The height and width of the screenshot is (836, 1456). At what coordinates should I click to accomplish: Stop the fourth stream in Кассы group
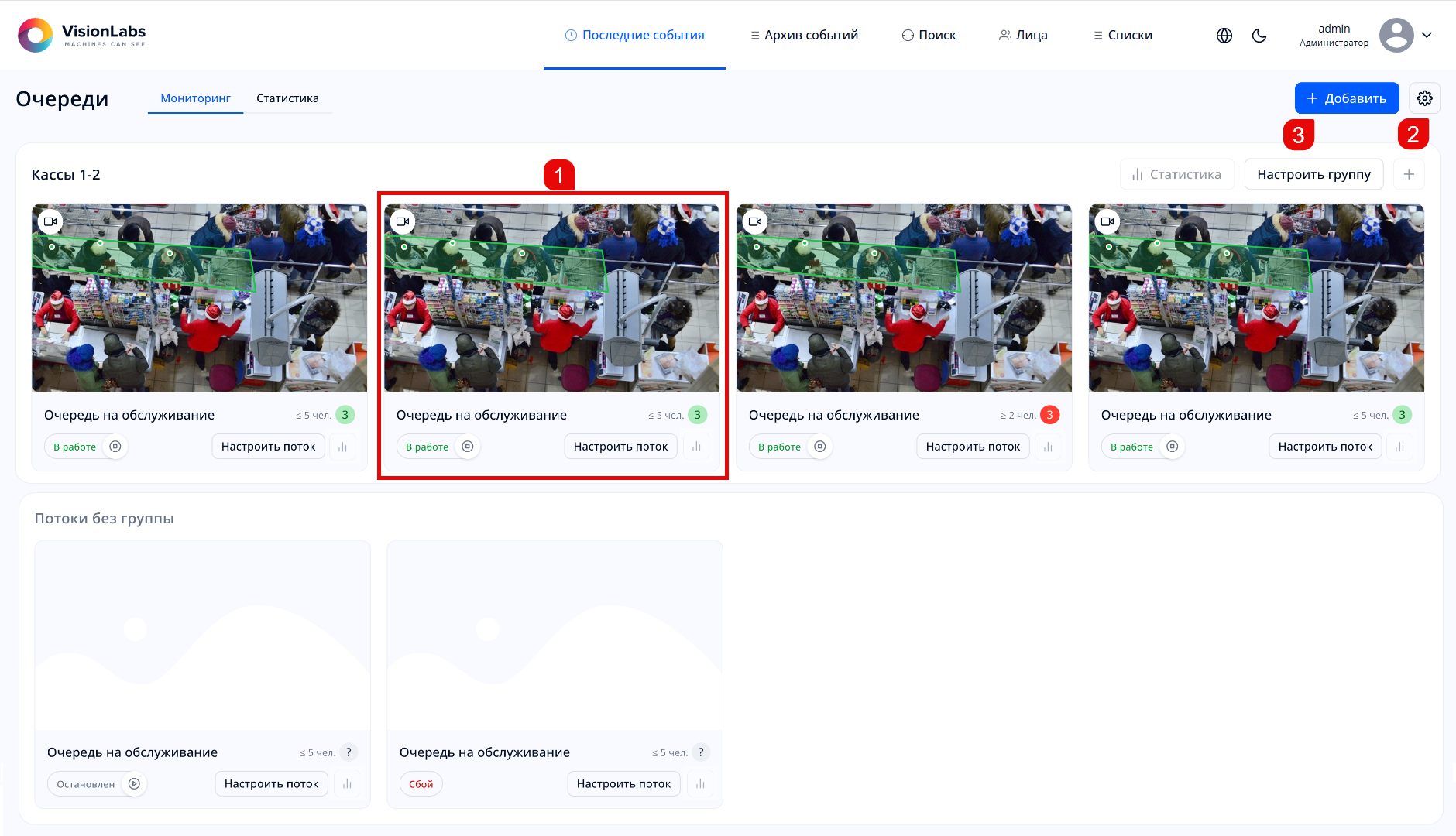coord(1173,447)
